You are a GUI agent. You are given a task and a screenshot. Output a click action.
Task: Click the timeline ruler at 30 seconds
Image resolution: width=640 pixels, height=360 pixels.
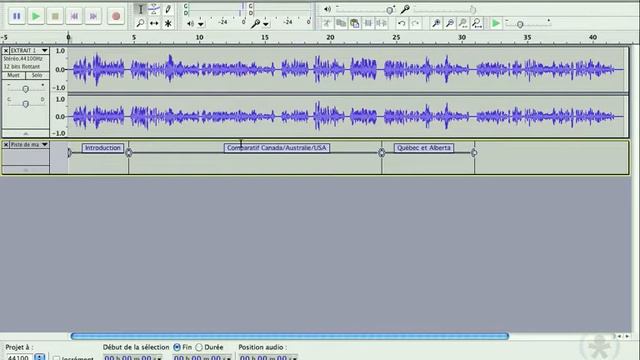click(462, 38)
